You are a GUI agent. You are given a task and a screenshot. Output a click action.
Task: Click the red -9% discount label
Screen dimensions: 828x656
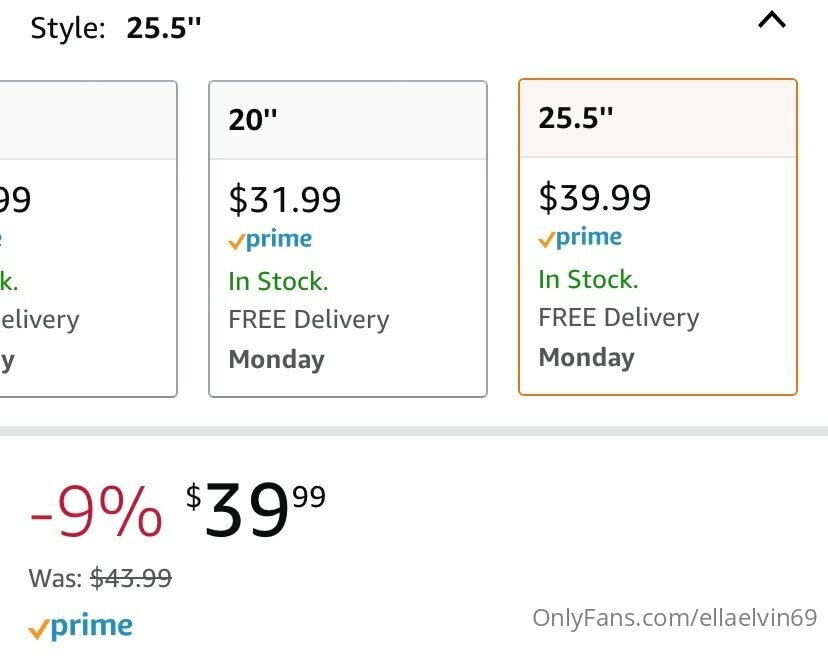(95, 512)
